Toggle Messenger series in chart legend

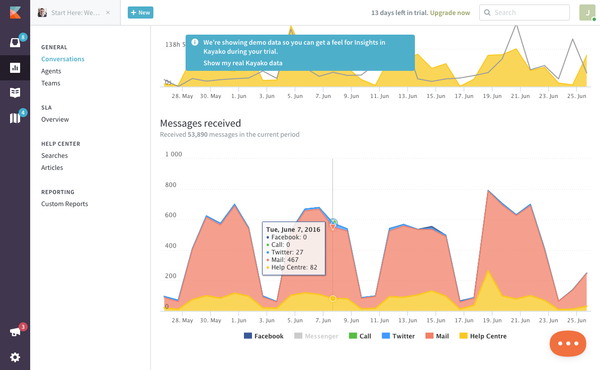click(316, 336)
